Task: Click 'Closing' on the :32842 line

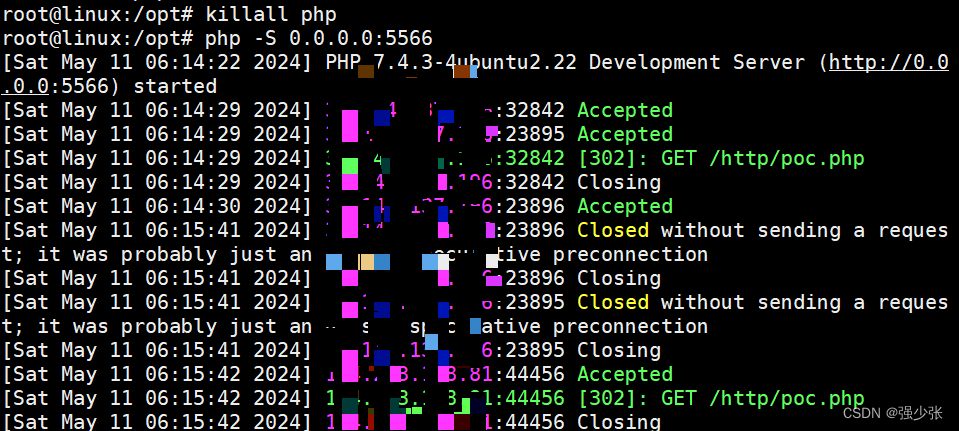Action: point(619,182)
